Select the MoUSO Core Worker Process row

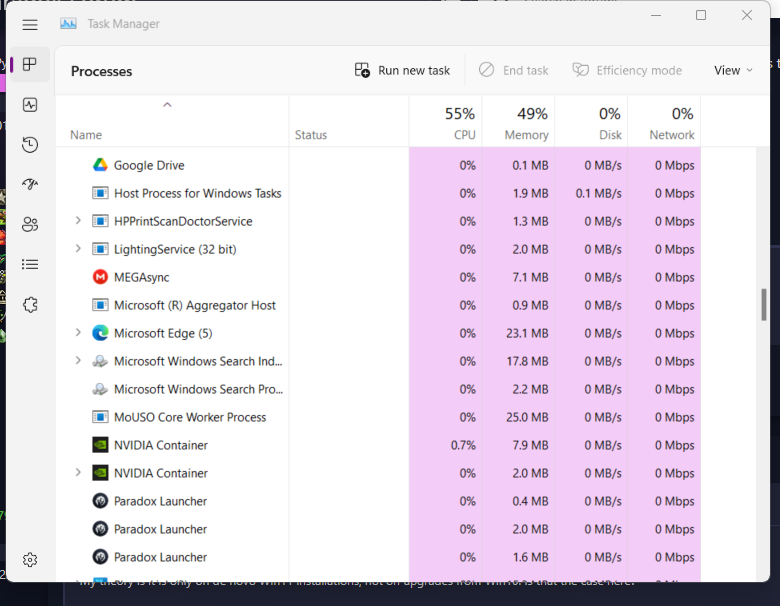tap(378, 417)
